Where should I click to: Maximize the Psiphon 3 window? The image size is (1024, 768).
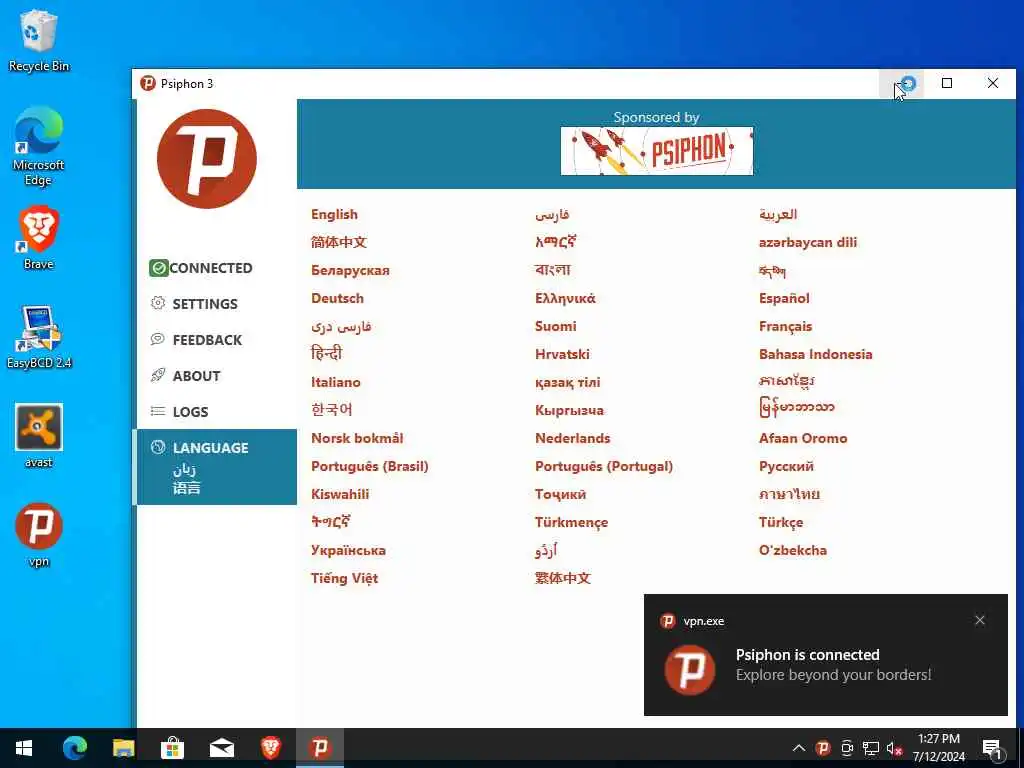(947, 84)
